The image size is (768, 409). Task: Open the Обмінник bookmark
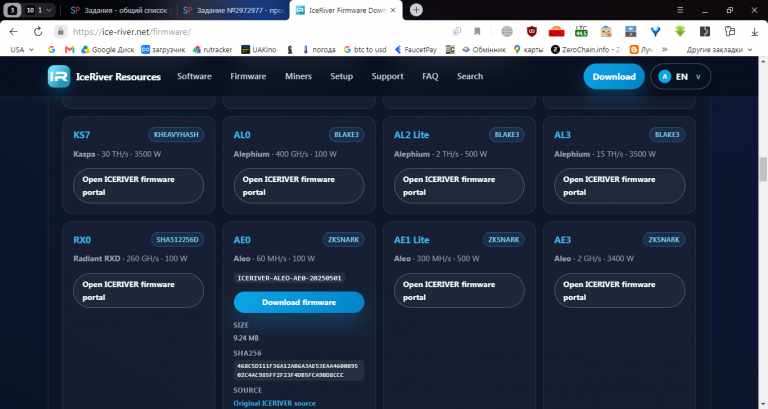484,49
